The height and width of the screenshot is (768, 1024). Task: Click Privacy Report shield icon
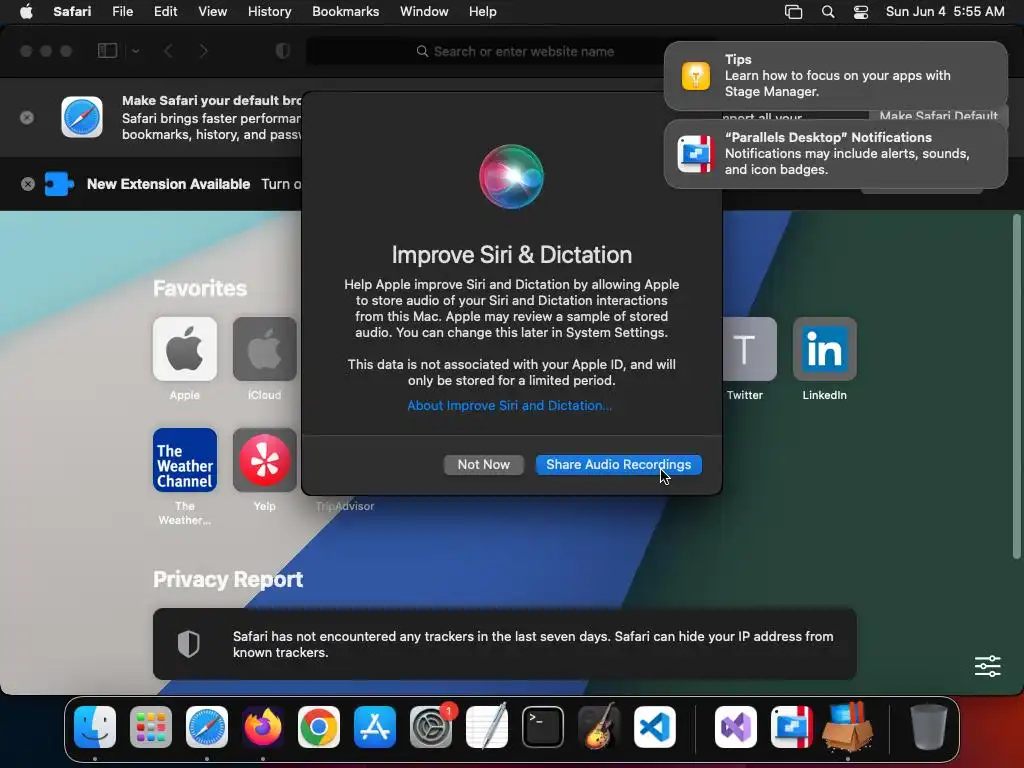click(x=189, y=644)
